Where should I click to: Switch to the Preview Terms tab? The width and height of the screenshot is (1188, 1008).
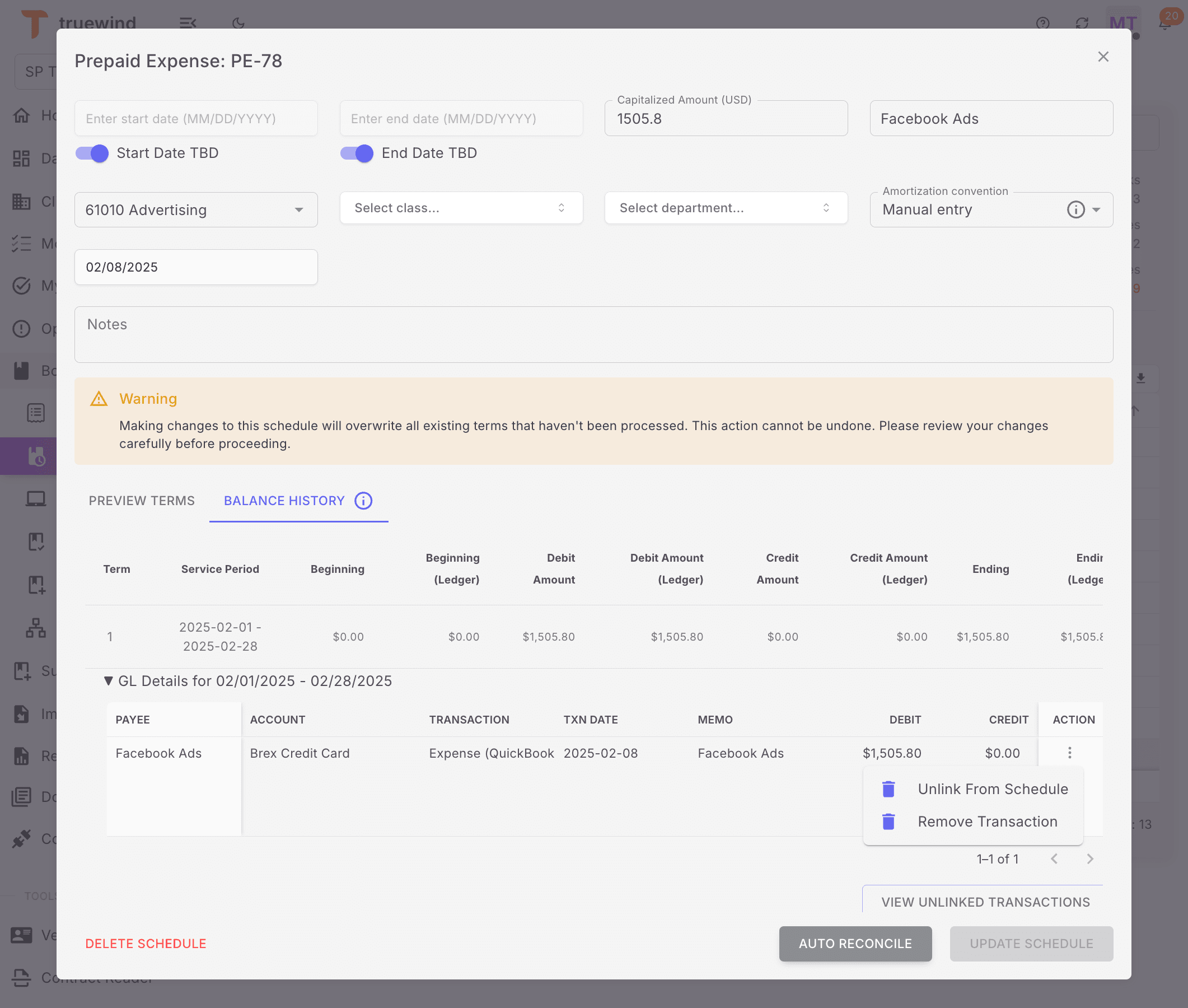click(141, 501)
